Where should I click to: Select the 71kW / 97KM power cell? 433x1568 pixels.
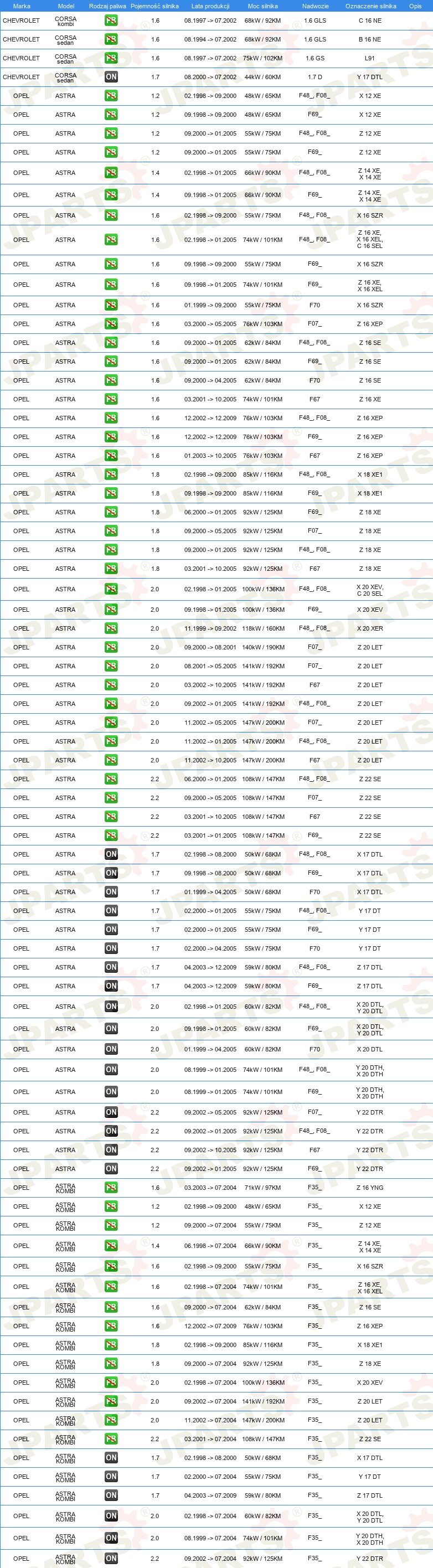[262, 1188]
